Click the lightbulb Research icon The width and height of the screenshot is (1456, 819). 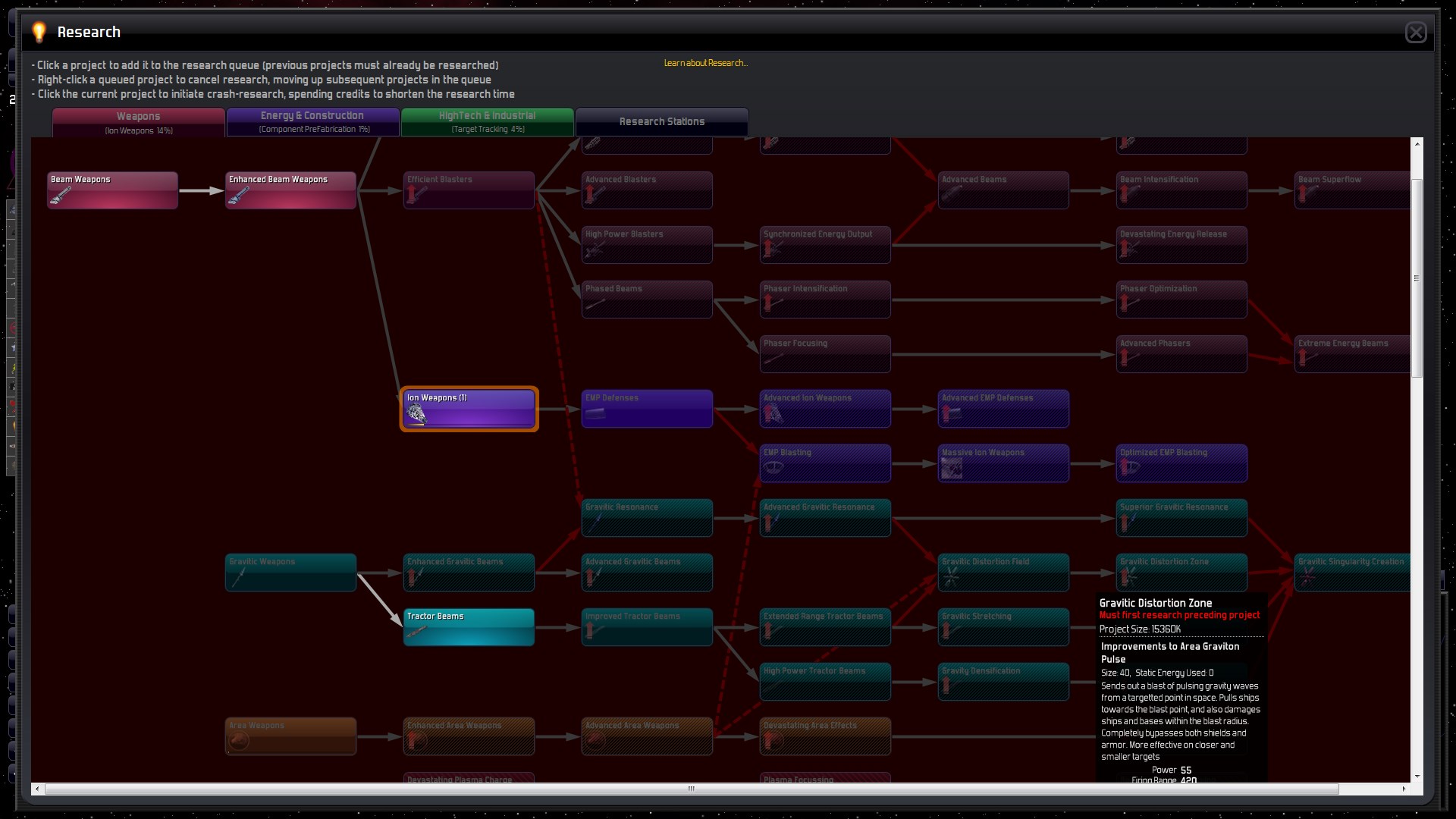pyautogui.click(x=39, y=32)
